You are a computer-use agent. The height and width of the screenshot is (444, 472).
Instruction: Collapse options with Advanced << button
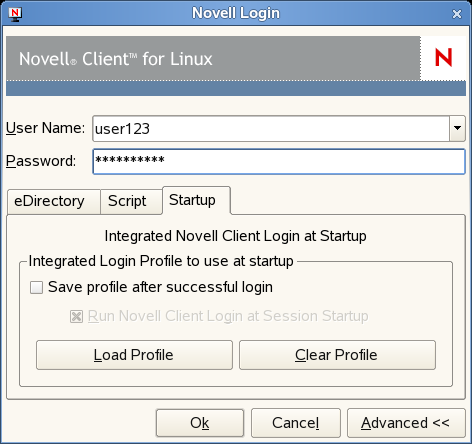[406, 423]
